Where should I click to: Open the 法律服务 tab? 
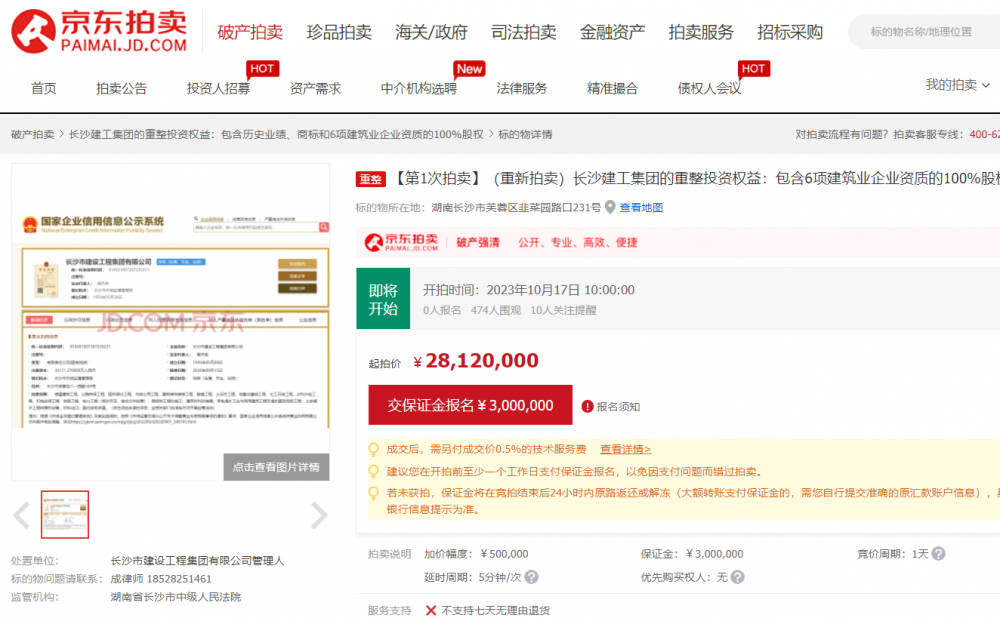522,89
